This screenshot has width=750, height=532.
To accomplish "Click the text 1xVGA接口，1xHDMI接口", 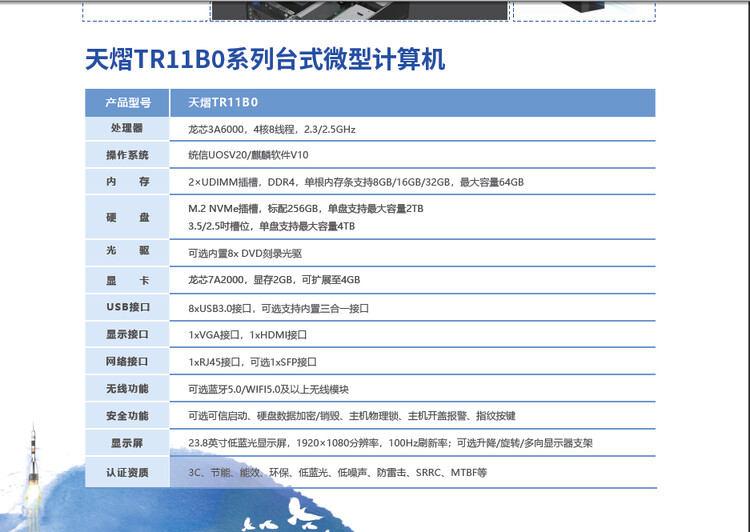I will (x=247, y=335).
